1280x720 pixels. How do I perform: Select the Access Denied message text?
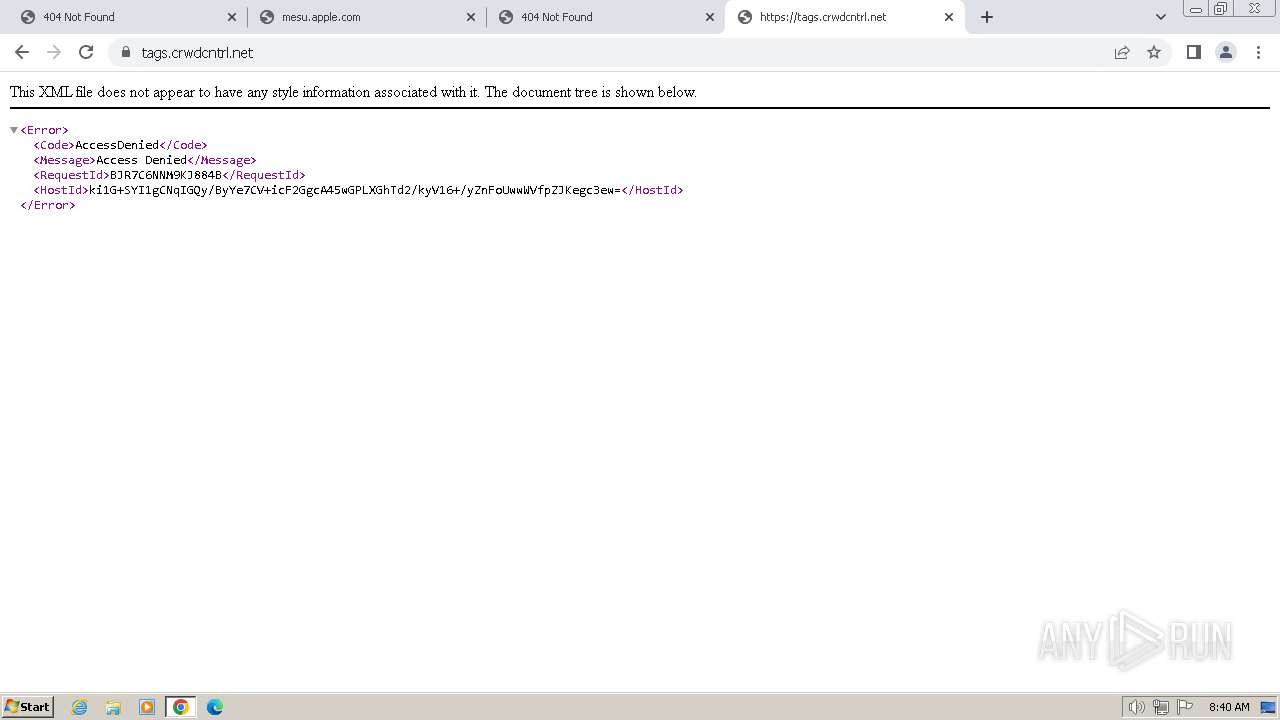pyautogui.click(x=142, y=160)
